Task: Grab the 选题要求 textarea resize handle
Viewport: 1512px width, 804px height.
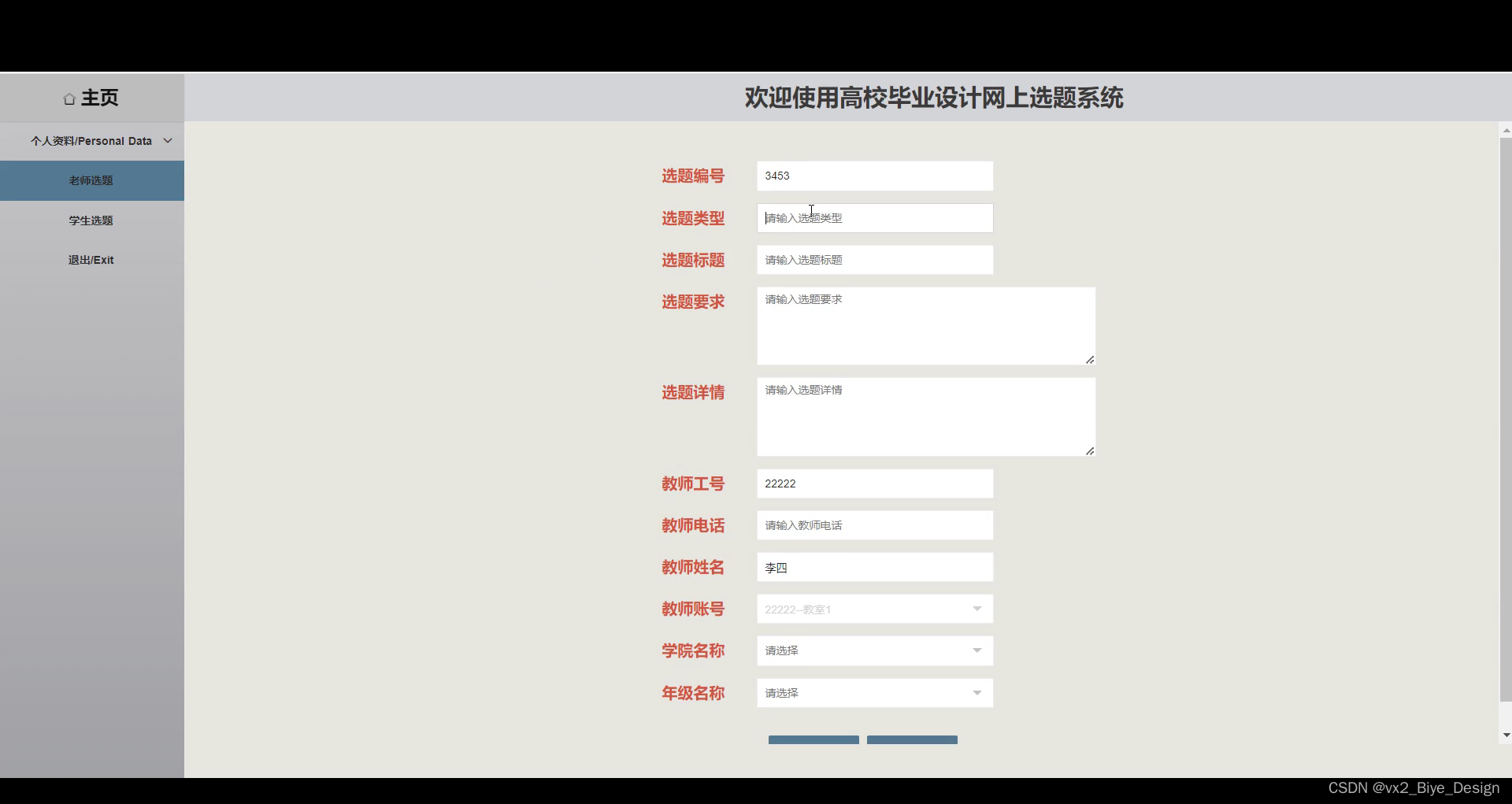Action: pos(1090,360)
